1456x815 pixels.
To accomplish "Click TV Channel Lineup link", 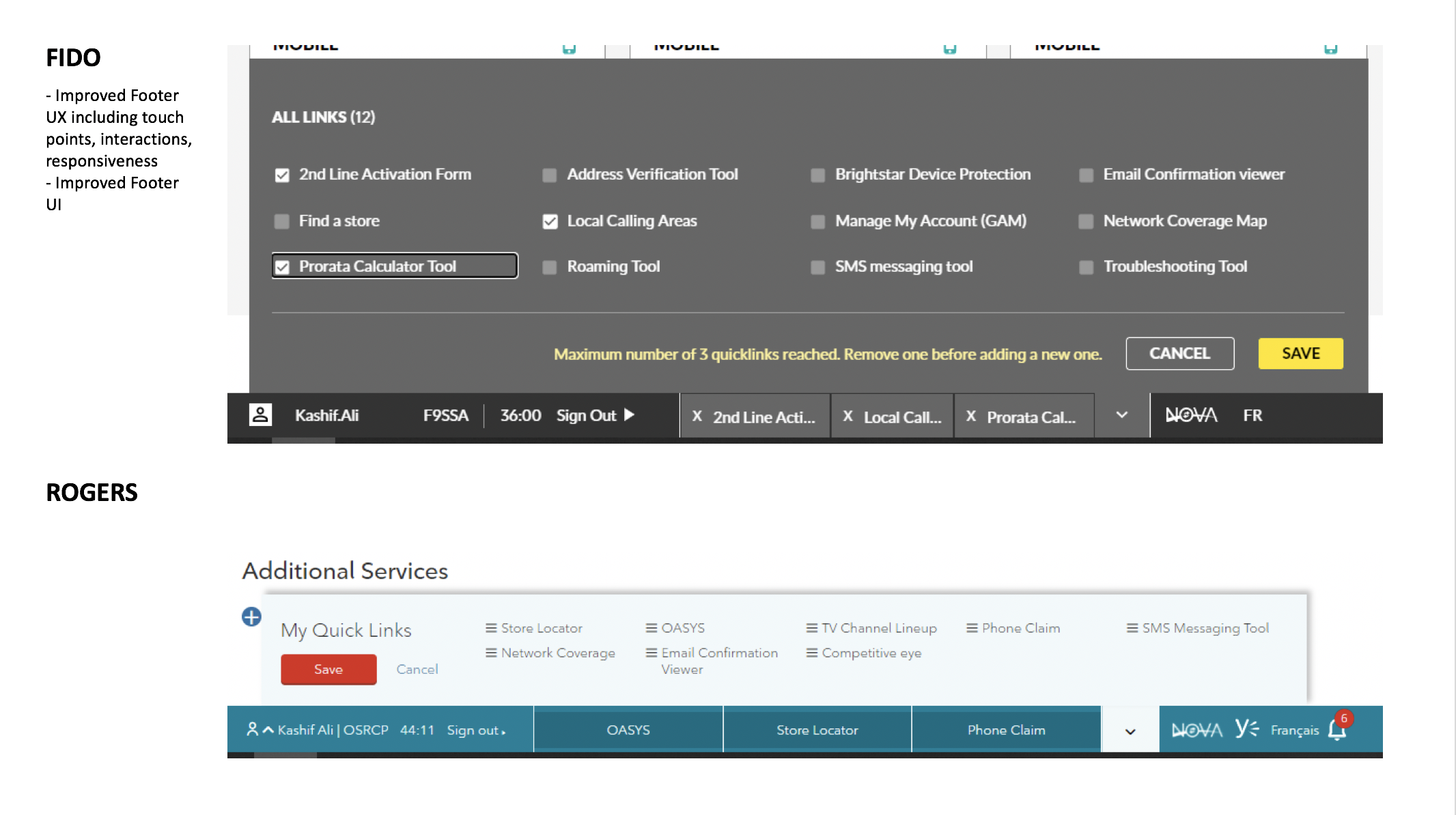I will (x=879, y=628).
